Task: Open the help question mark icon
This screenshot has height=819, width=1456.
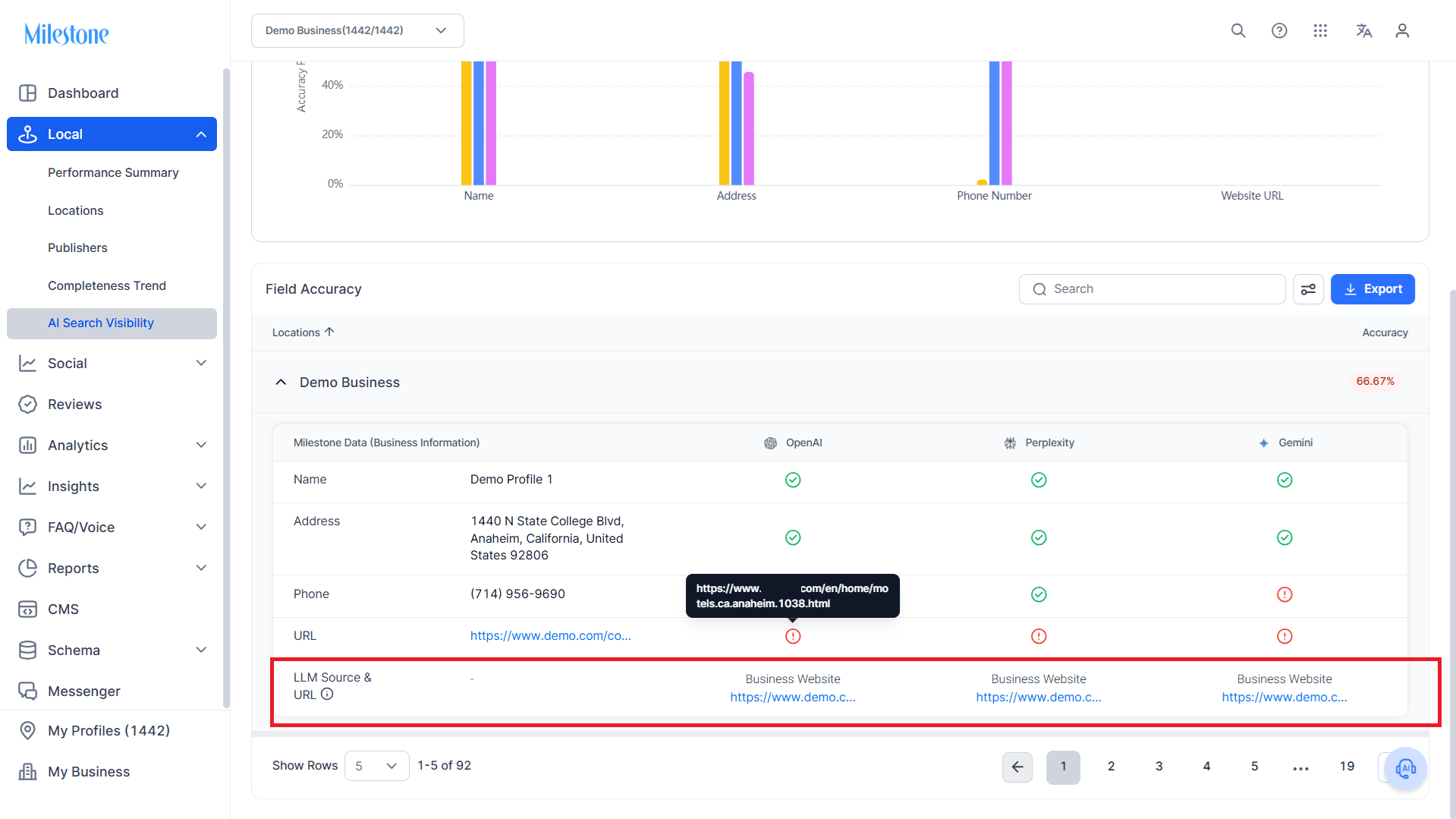Action: 1279,30
